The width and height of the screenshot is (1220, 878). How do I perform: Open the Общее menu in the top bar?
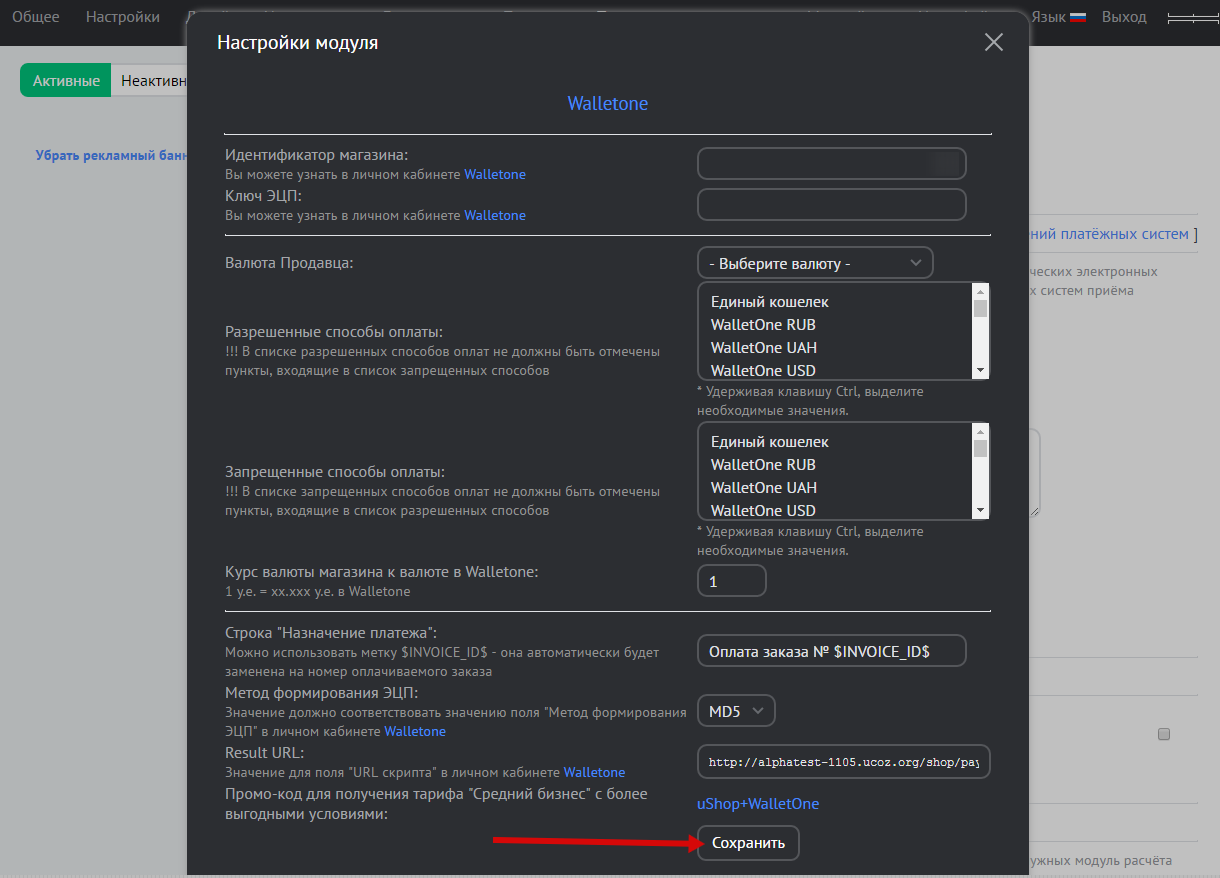(36, 17)
